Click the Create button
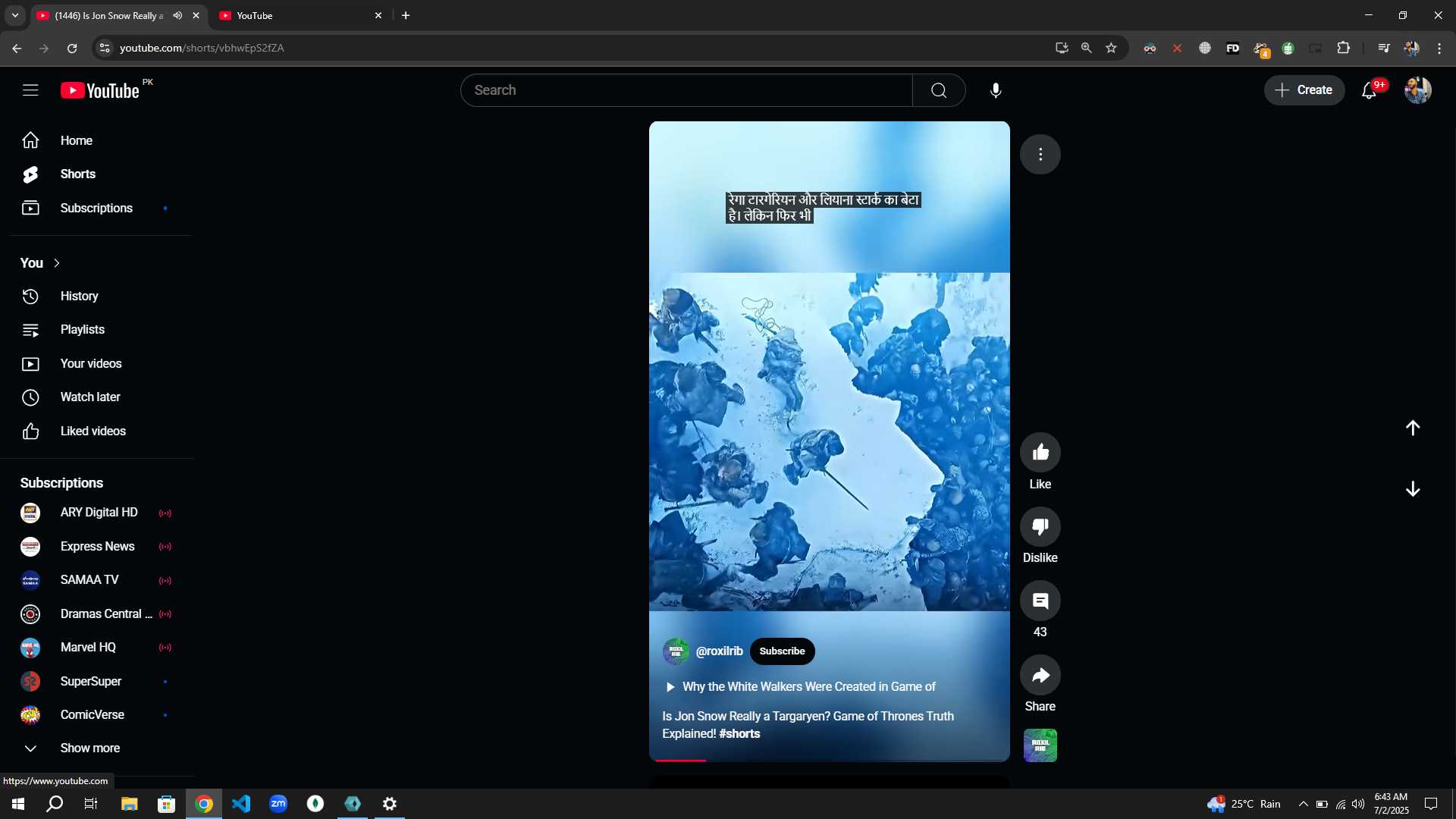1456x819 pixels. tap(1304, 90)
